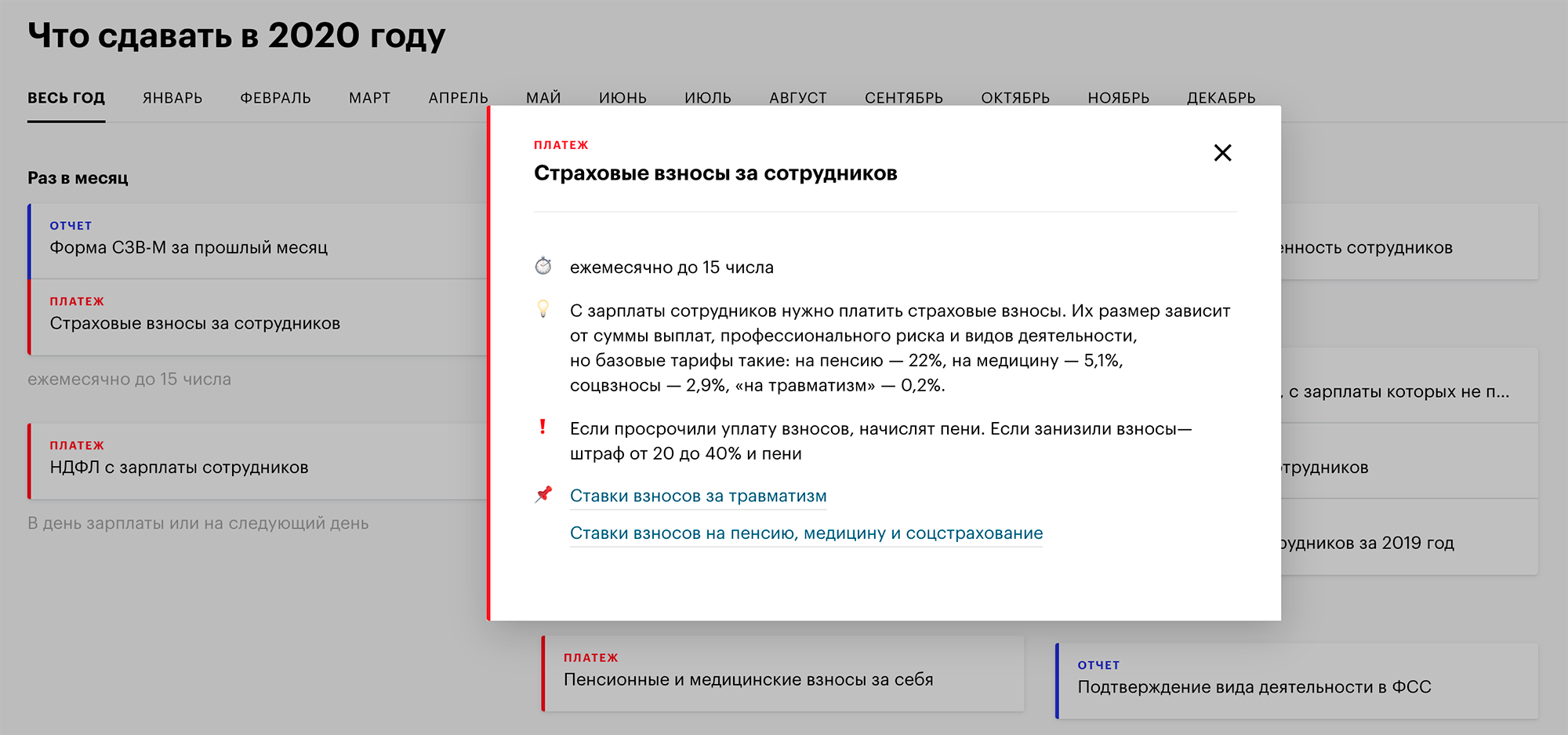The width and height of the screenshot is (1568, 735).
Task: Open the «МАРТ» tab
Action: (369, 98)
